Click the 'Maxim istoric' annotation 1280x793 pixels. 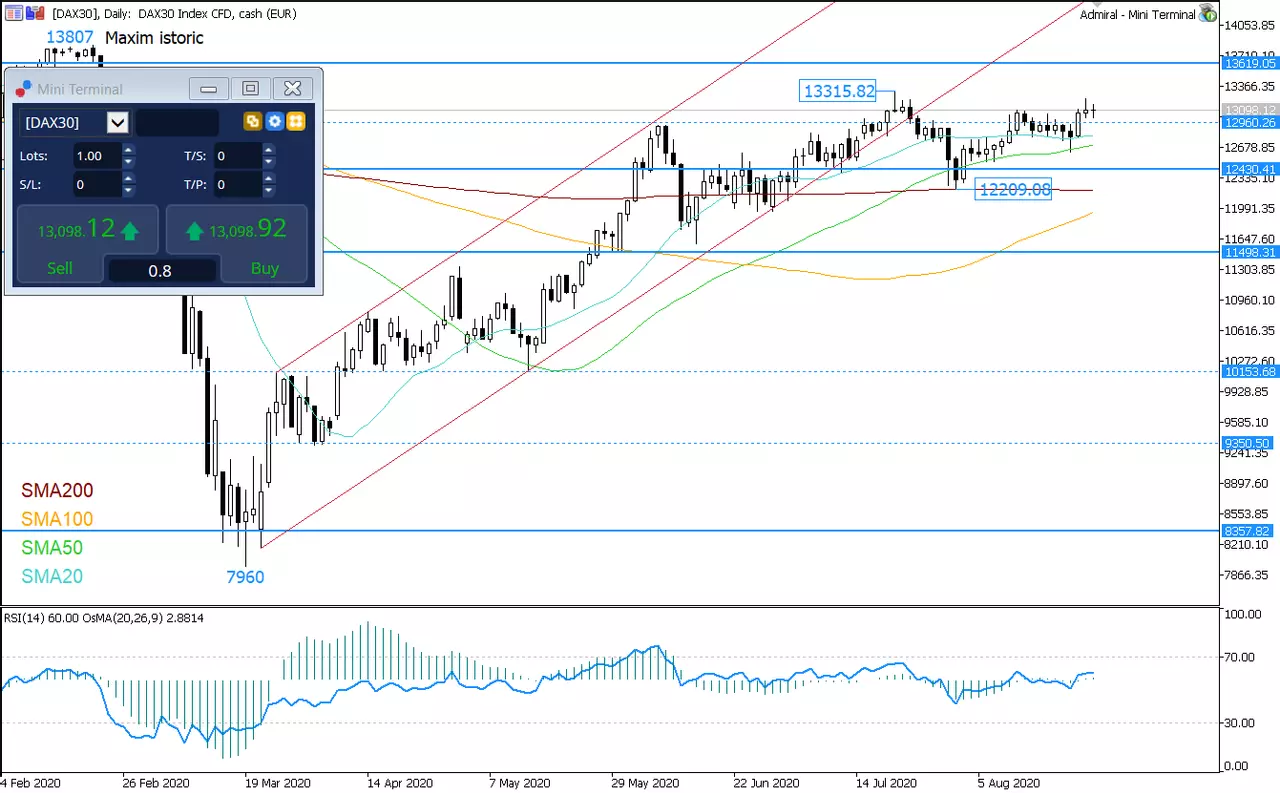(154, 38)
